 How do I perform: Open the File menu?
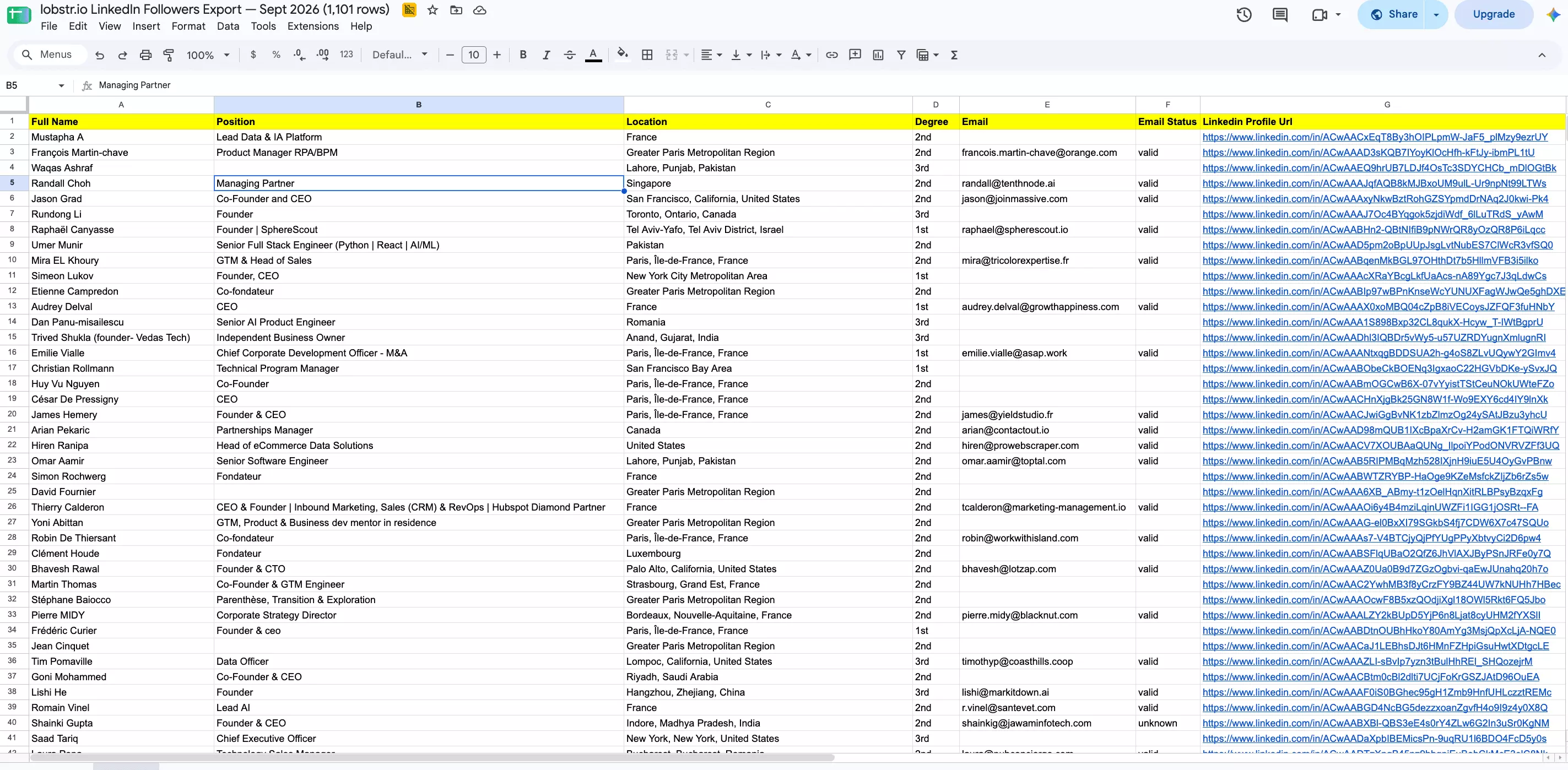coord(48,26)
